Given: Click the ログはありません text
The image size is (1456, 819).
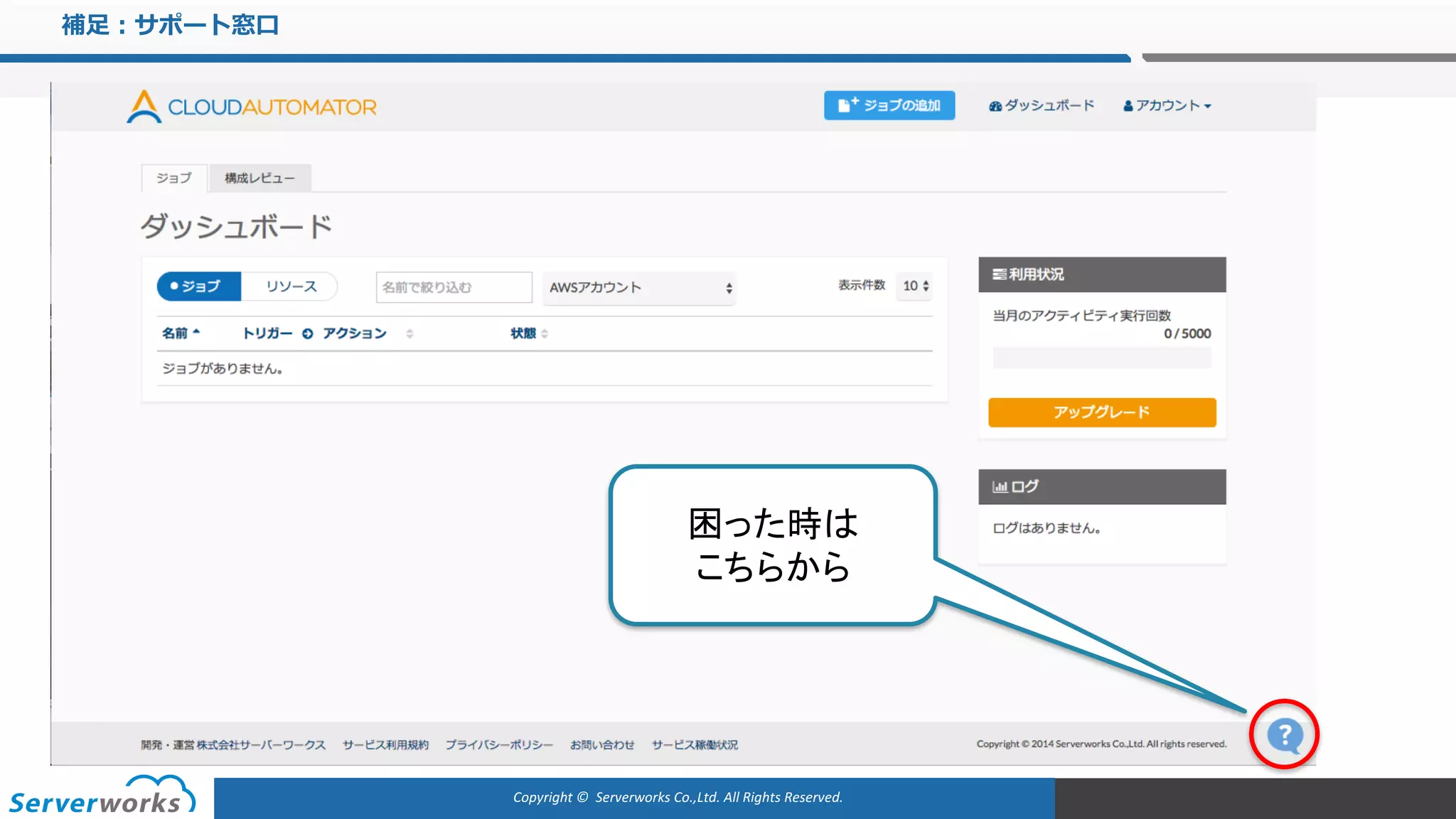Looking at the screenshot, I should pos(1046,528).
